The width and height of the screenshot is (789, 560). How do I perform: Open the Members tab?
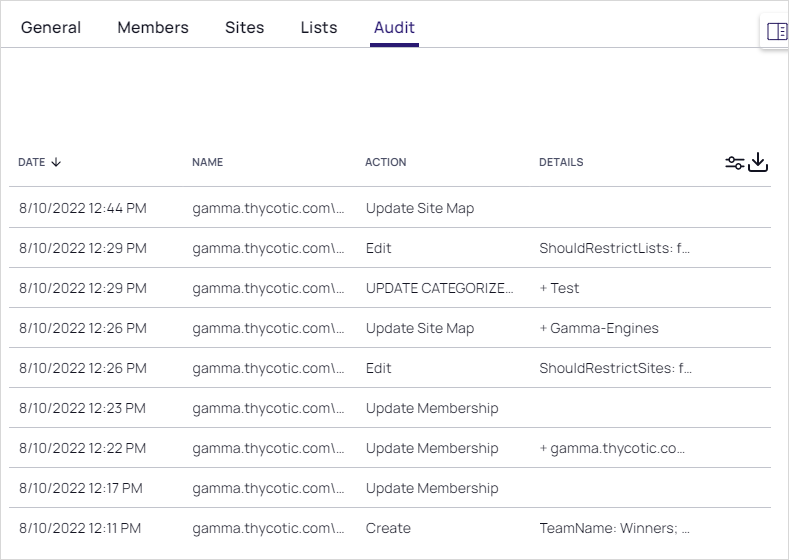point(153,28)
